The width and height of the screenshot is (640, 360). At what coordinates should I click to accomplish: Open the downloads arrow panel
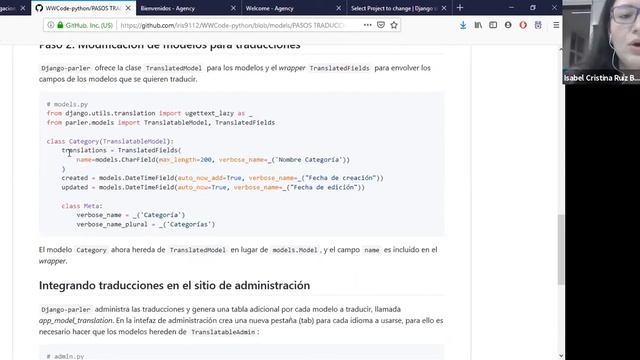463,25
